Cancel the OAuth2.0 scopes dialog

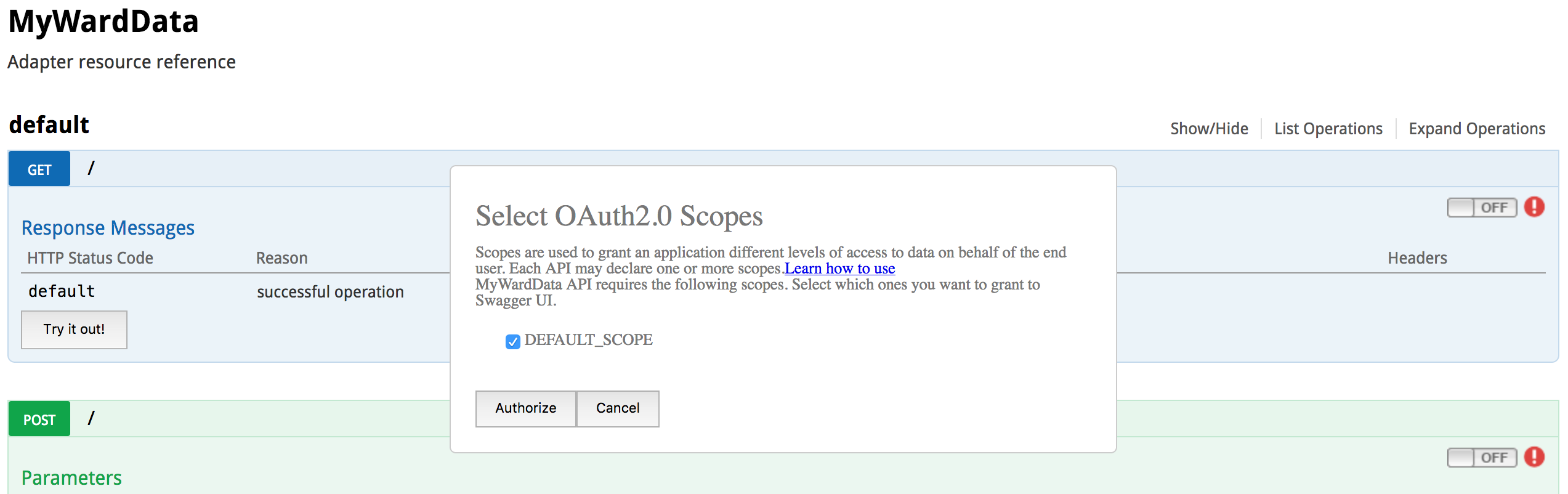tap(618, 408)
